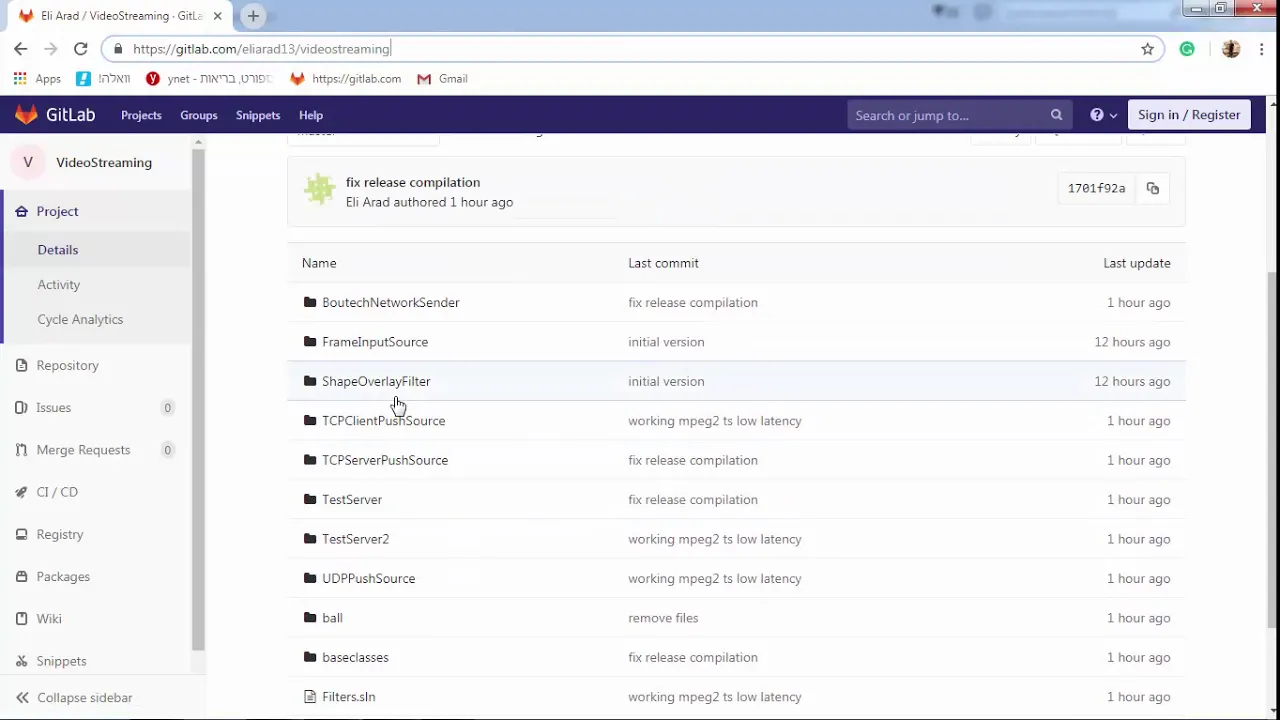Viewport: 1280px width, 720px height.
Task: Click 'working mpeg2 ts low latency' for TCPClientPushSource
Action: pyautogui.click(x=715, y=421)
